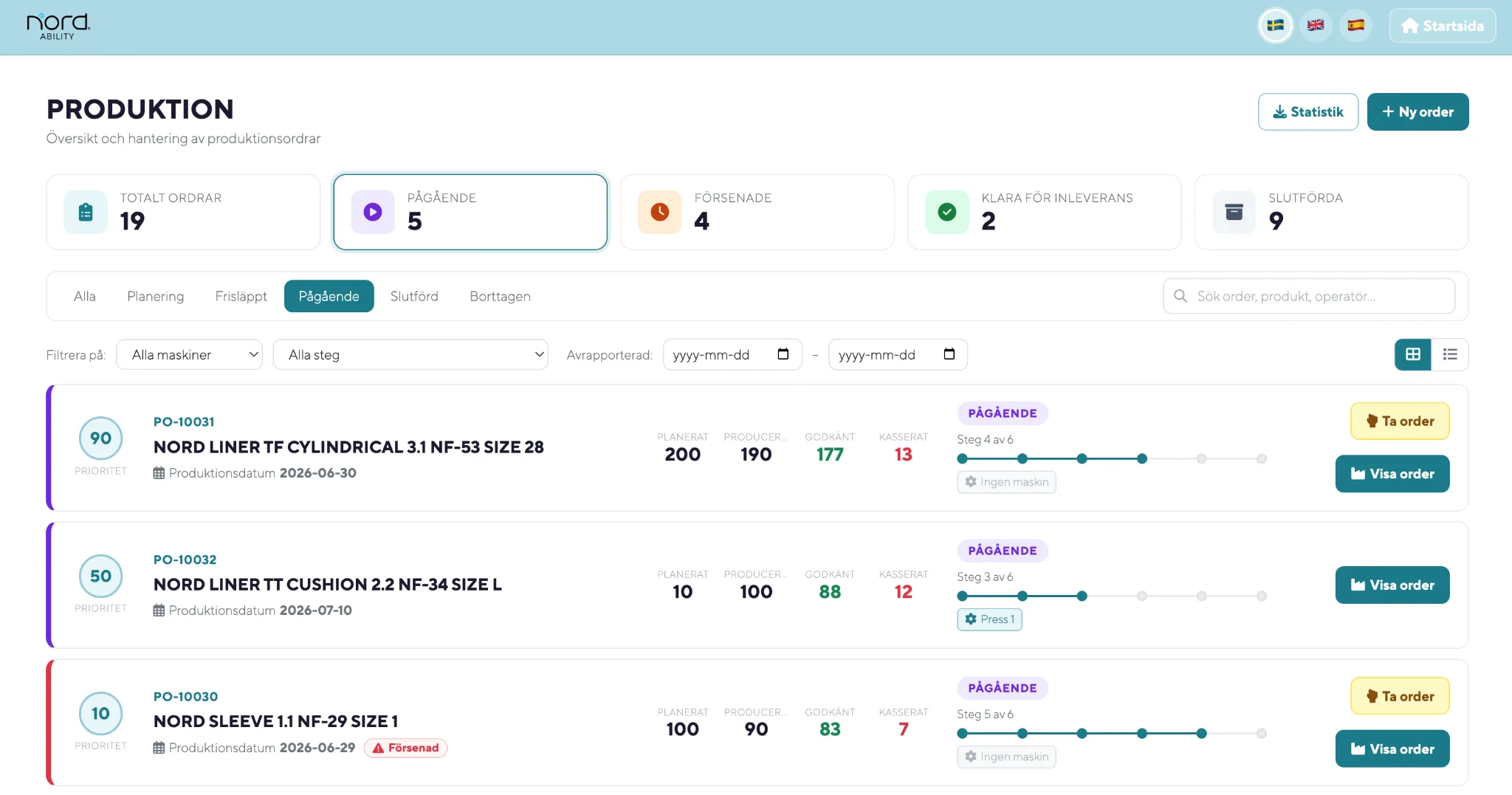The width and height of the screenshot is (1512, 795).
Task: Open the Alla maskiner dropdown
Action: (190, 354)
